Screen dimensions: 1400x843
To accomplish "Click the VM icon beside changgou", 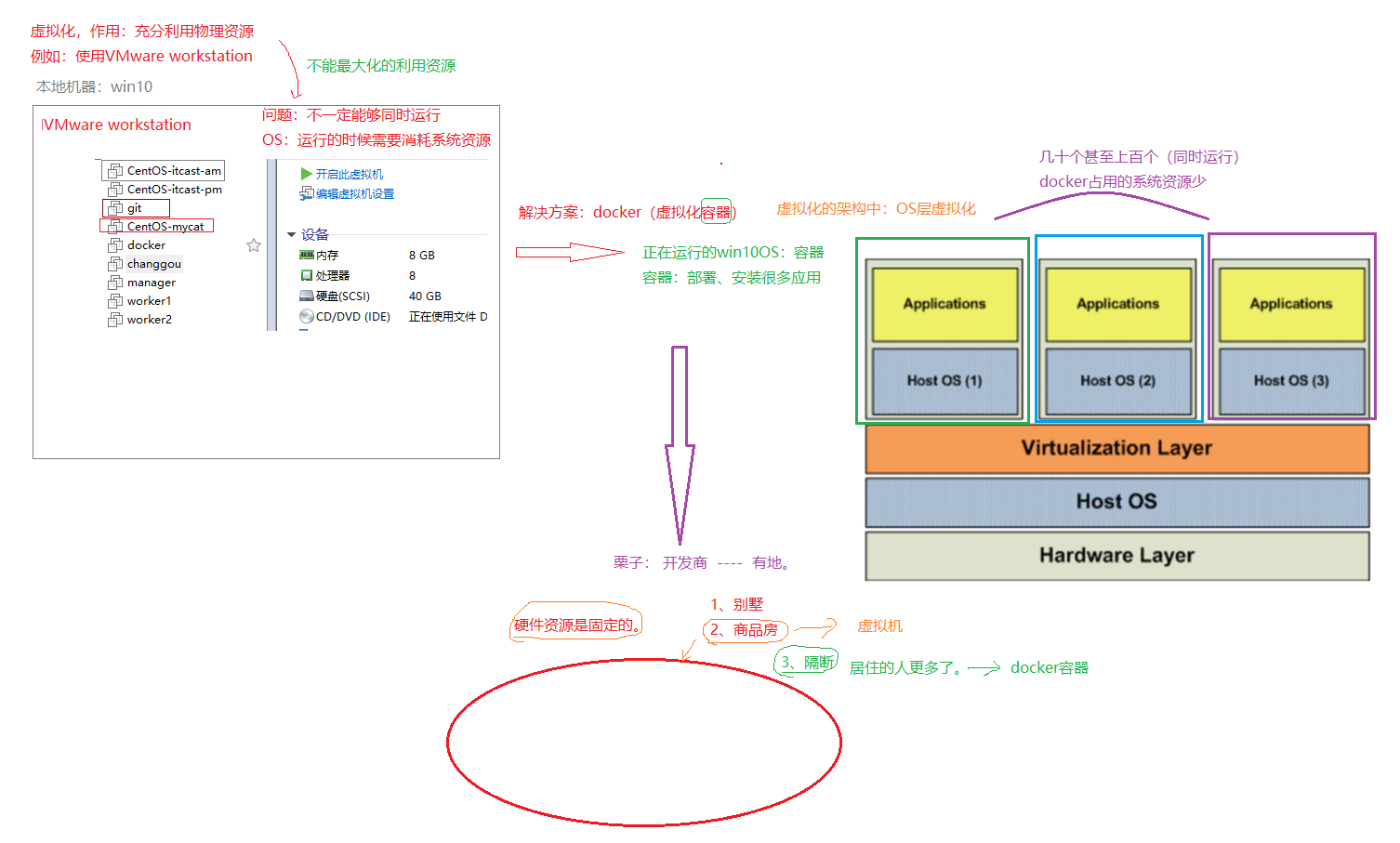I will tap(115, 264).
